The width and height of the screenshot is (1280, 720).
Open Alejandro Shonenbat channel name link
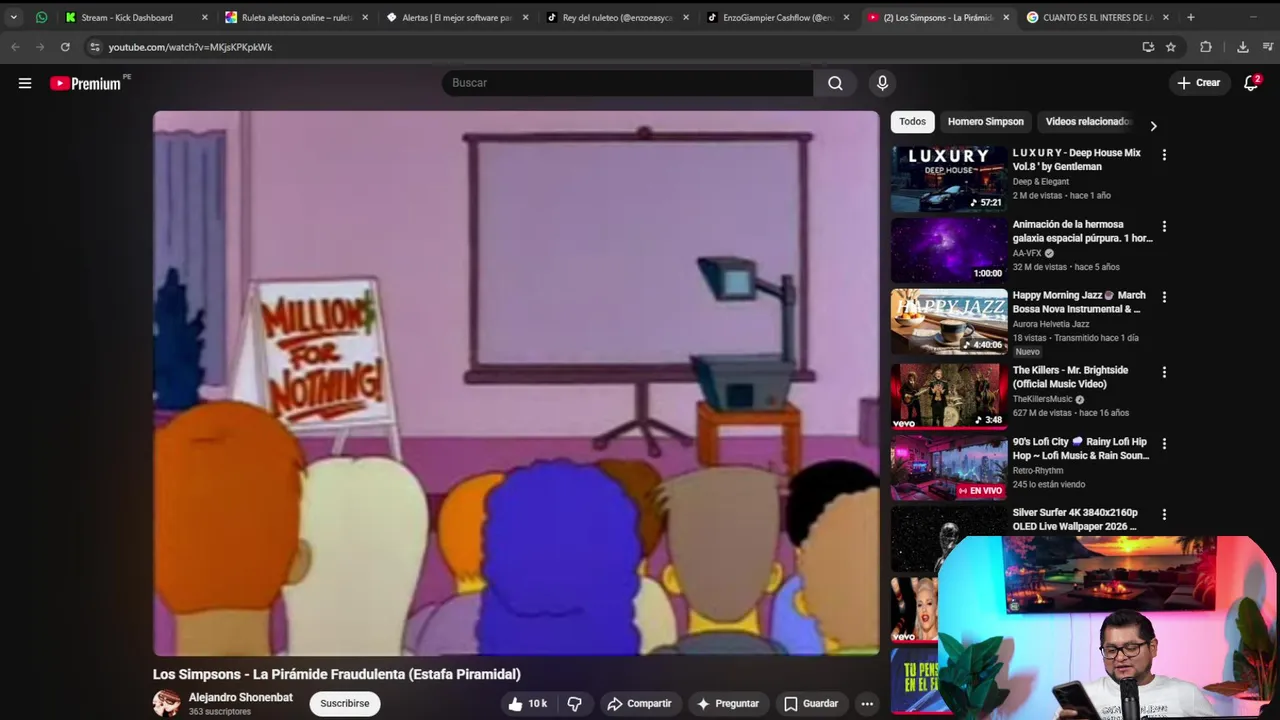241,697
